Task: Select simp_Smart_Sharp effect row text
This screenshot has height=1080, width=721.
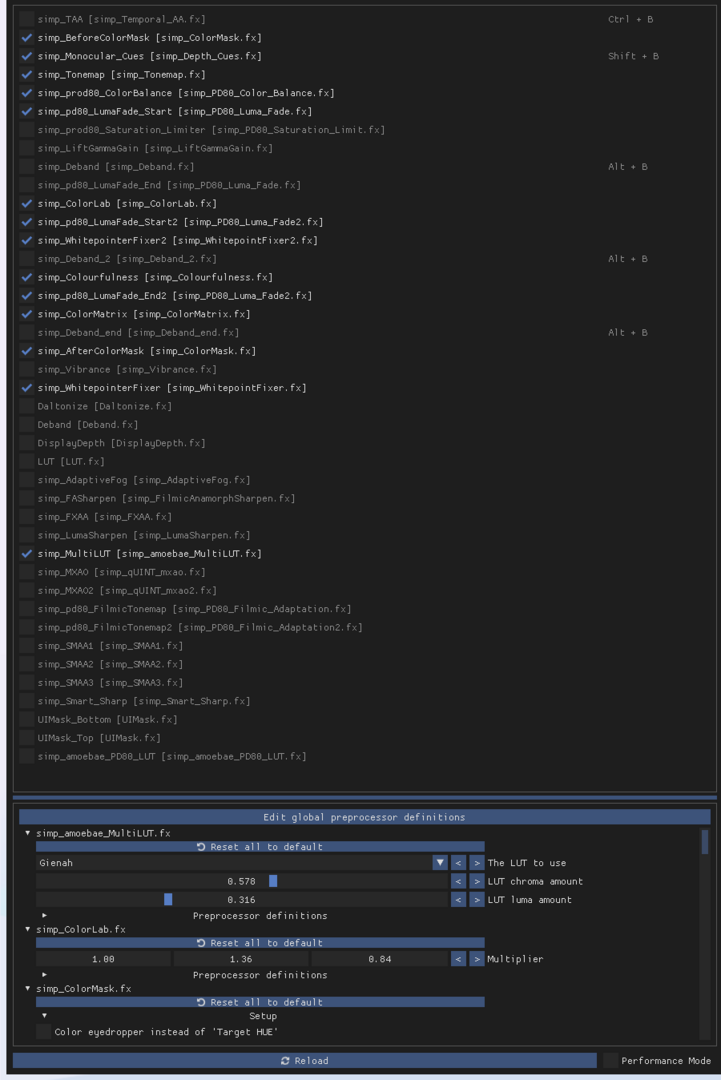Action: (x=144, y=701)
